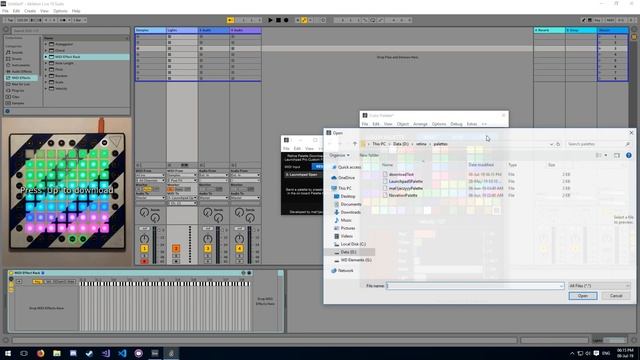Select Downloads in Open dialog sidebar
The width and height of the screenshot is (640, 360).
[x=347, y=212]
